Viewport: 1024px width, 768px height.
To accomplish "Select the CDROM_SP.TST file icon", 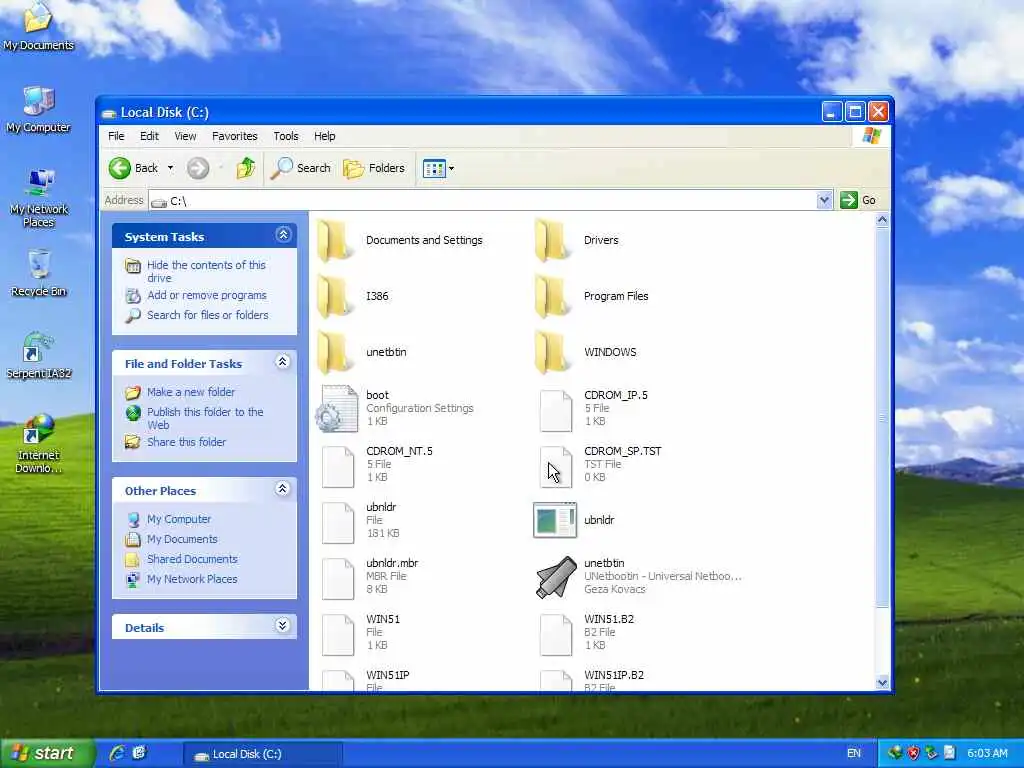I will pos(556,468).
